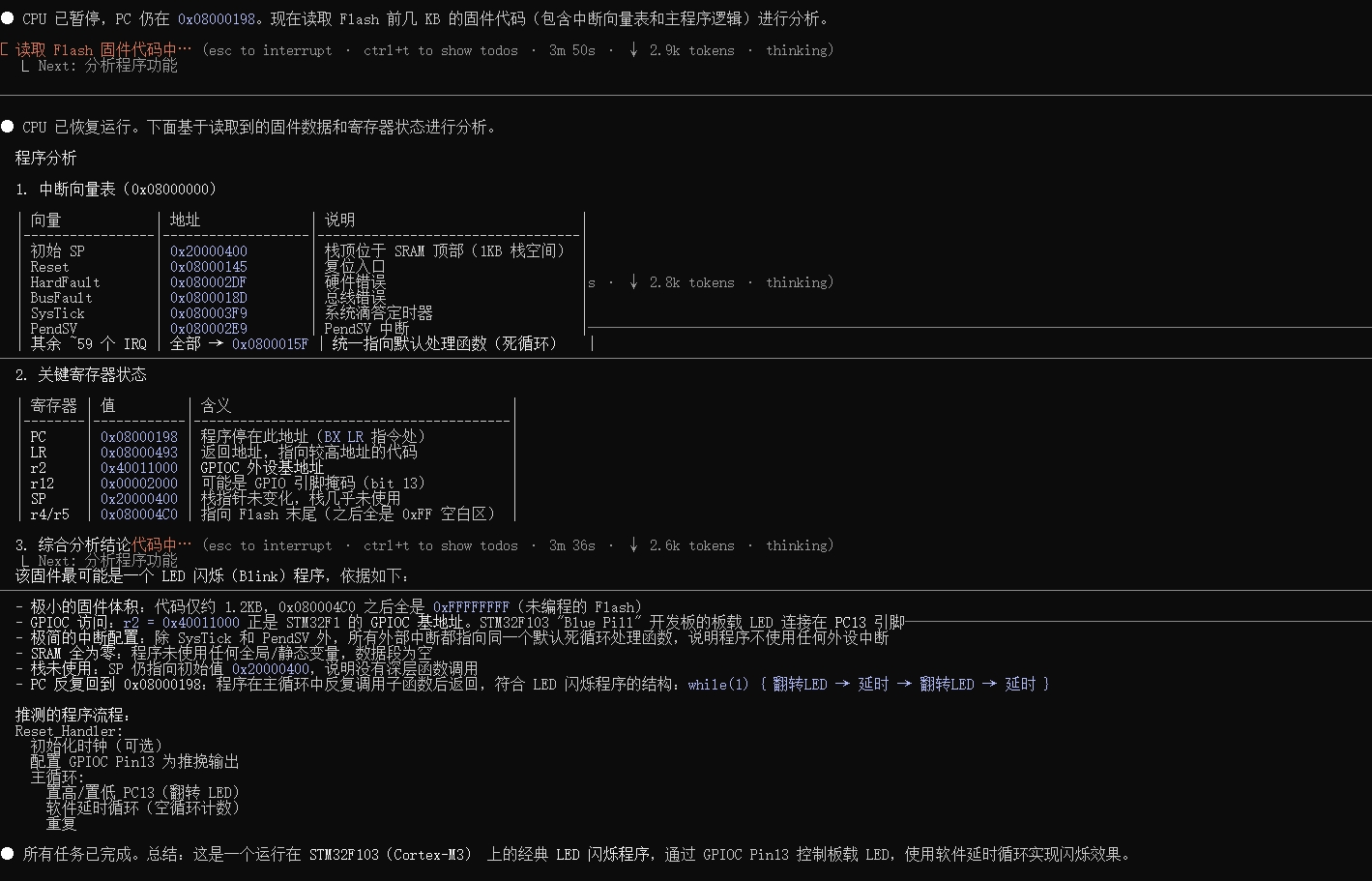This screenshot has height=881, width=1372.
Task: Click the '寄存器' column header
Action: (x=53, y=405)
